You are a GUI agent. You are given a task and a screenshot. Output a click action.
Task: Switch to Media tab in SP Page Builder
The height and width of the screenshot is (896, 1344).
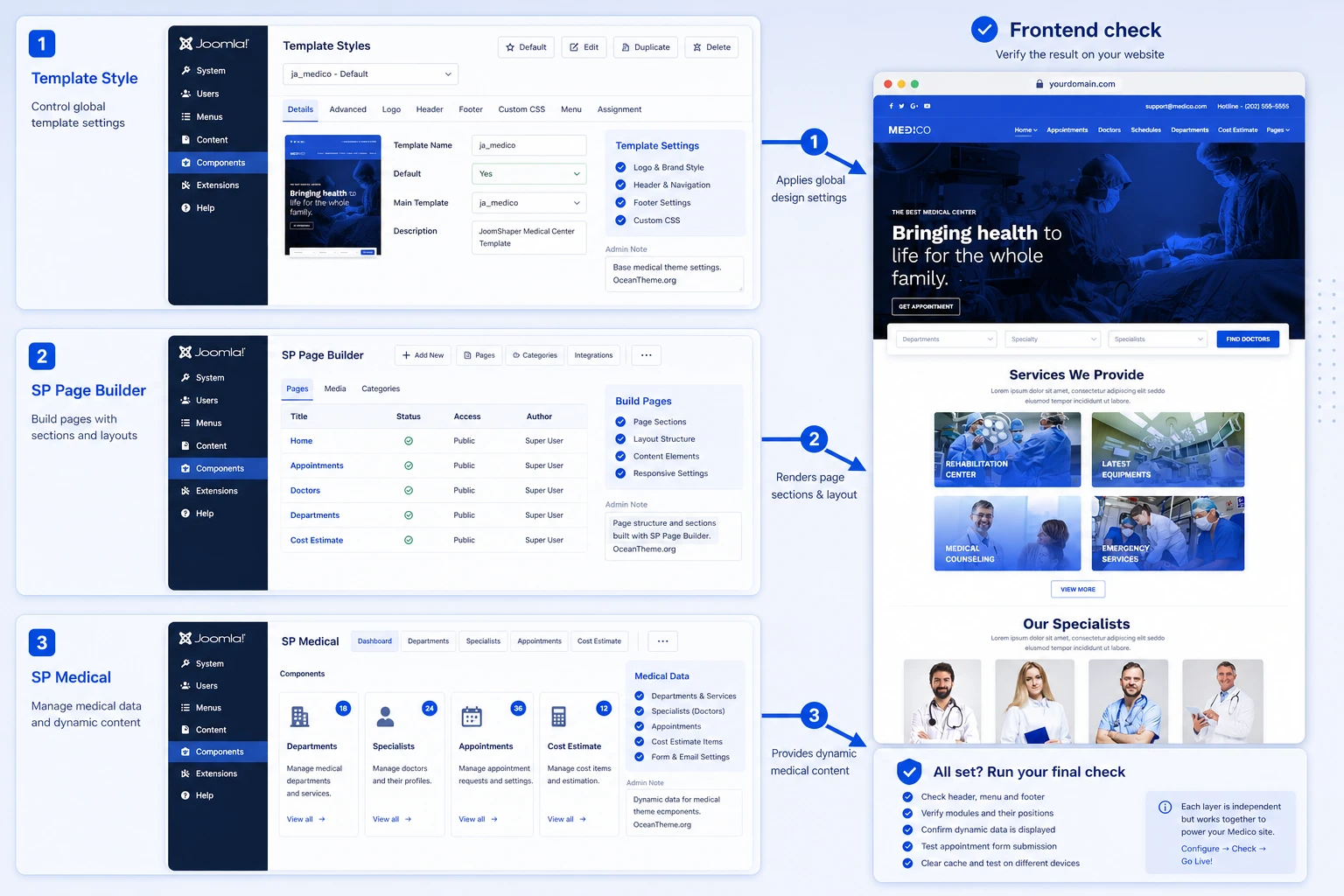tap(335, 388)
